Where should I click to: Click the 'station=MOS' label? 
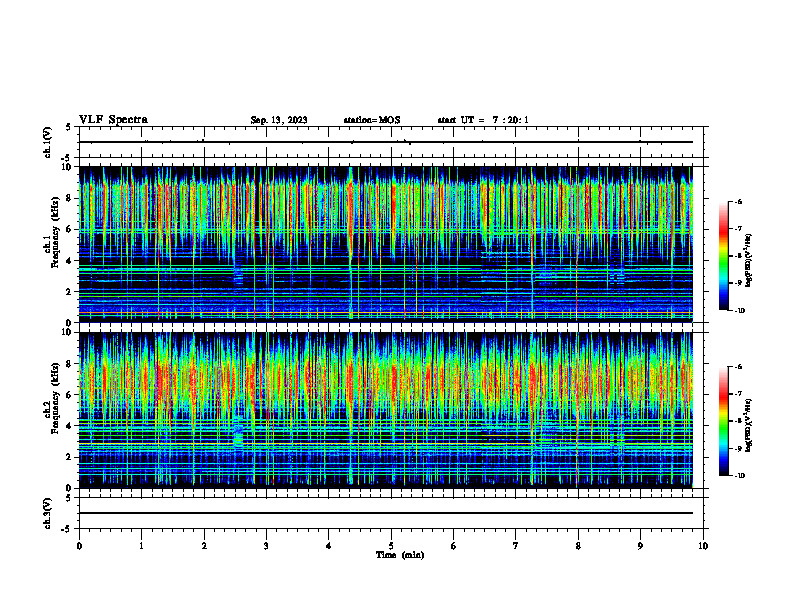coord(372,120)
